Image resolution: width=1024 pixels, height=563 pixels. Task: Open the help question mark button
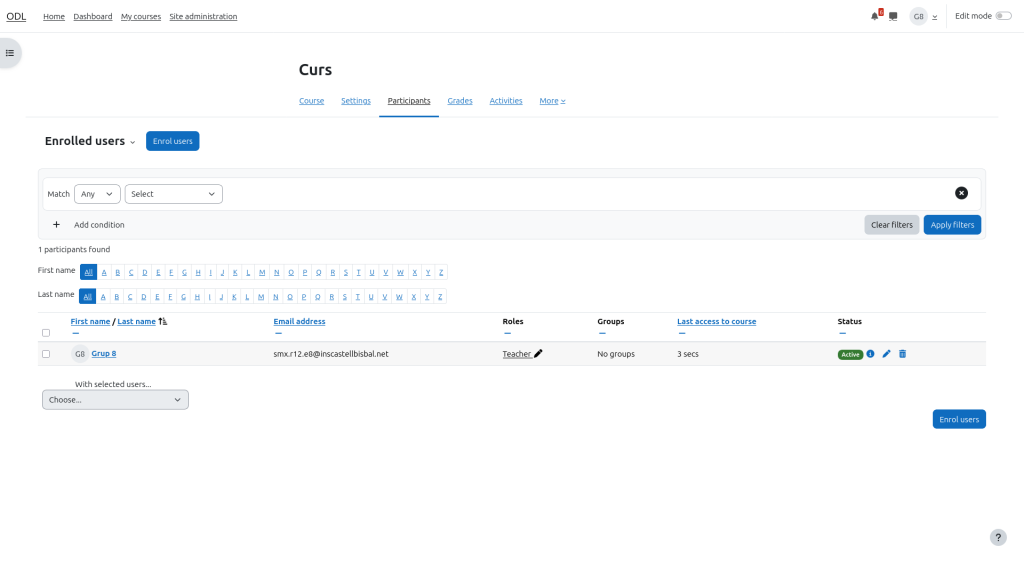click(x=998, y=537)
